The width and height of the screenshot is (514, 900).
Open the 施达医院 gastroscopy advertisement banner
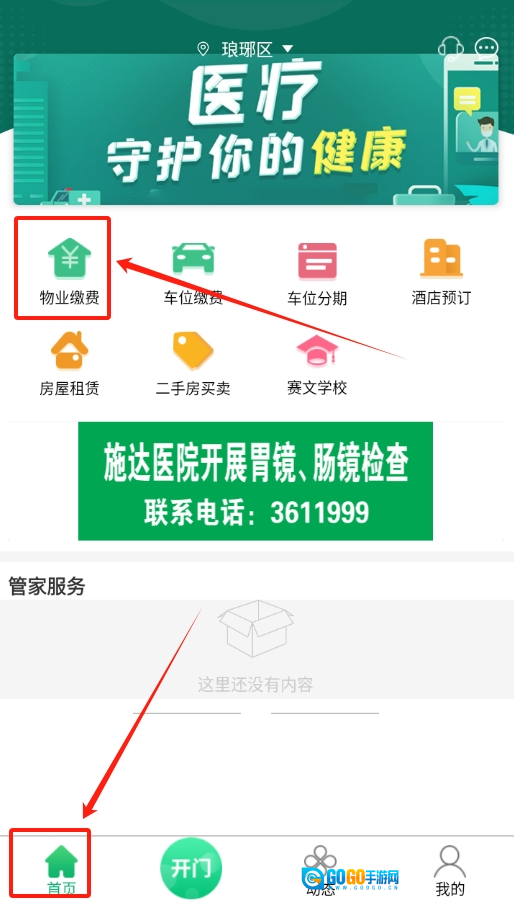[255, 481]
